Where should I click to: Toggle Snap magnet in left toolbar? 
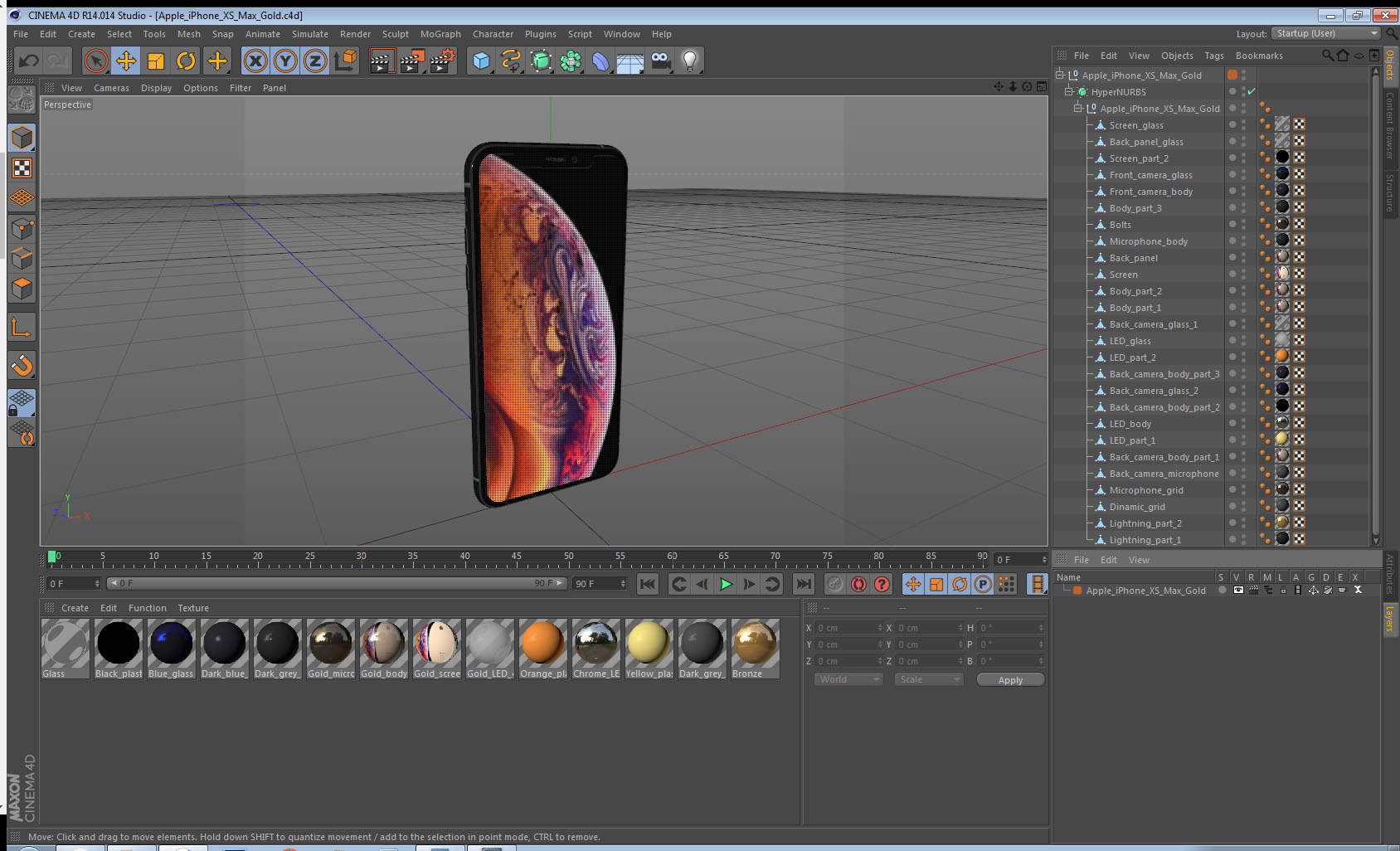click(x=22, y=365)
